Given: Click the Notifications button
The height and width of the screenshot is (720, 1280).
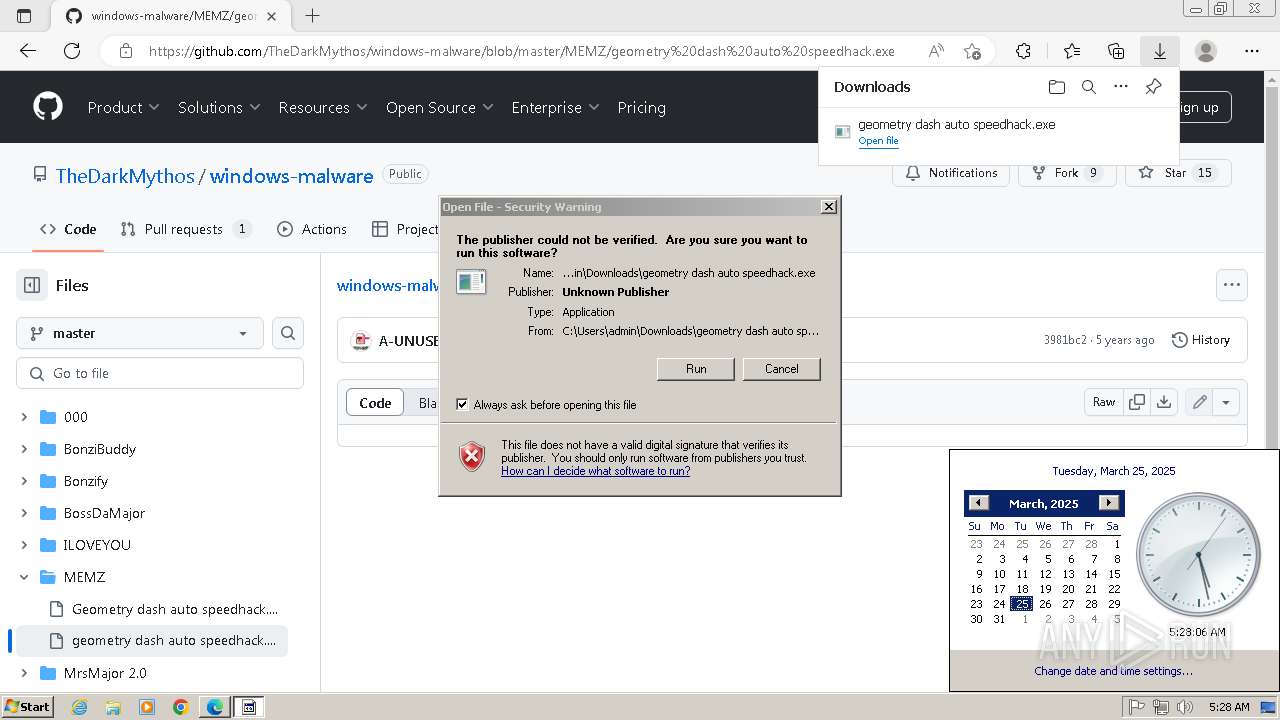Looking at the screenshot, I should pyautogui.click(x=951, y=173).
